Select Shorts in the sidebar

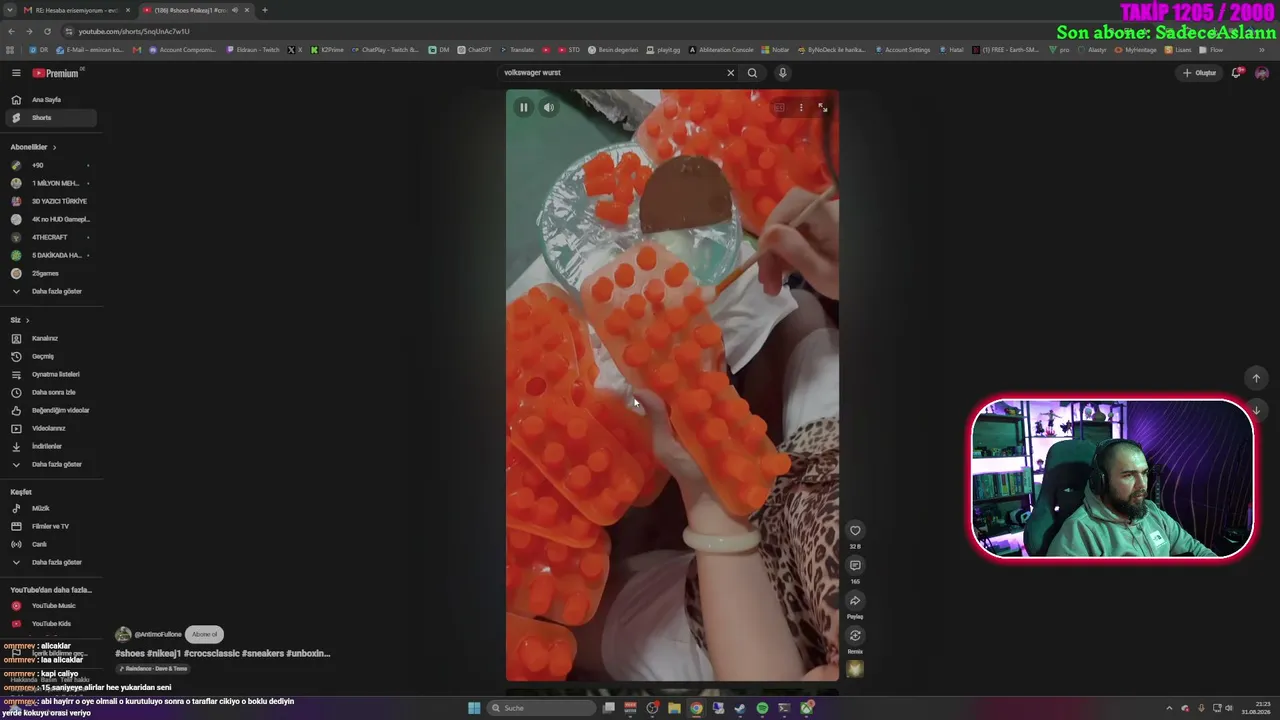(50, 118)
